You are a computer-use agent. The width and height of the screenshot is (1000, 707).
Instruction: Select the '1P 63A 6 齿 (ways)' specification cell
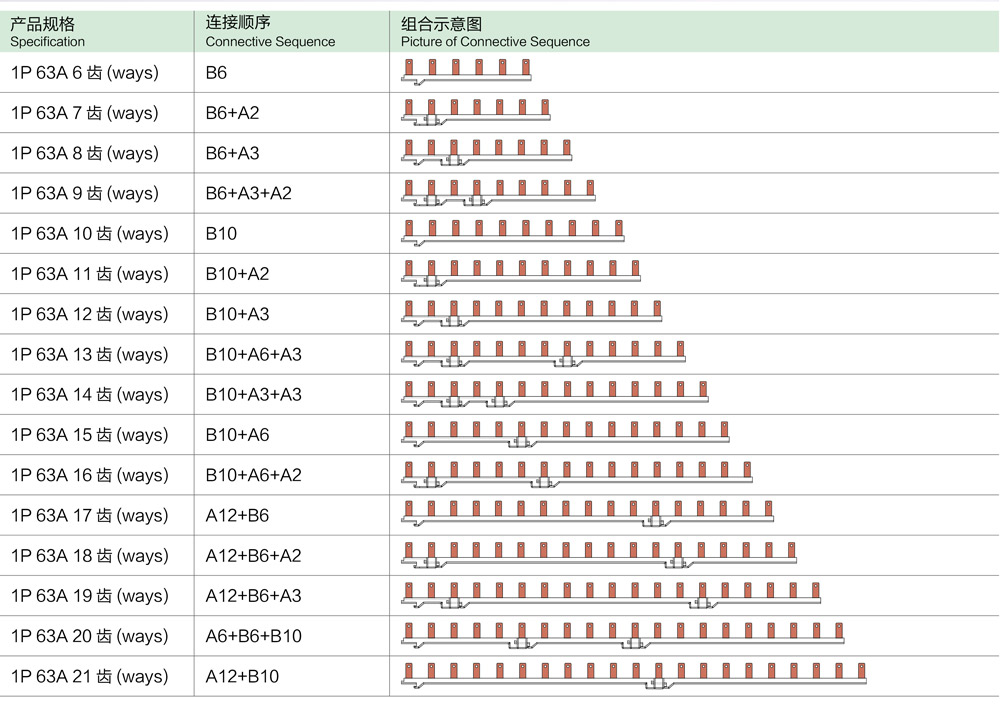[x=97, y=73]
